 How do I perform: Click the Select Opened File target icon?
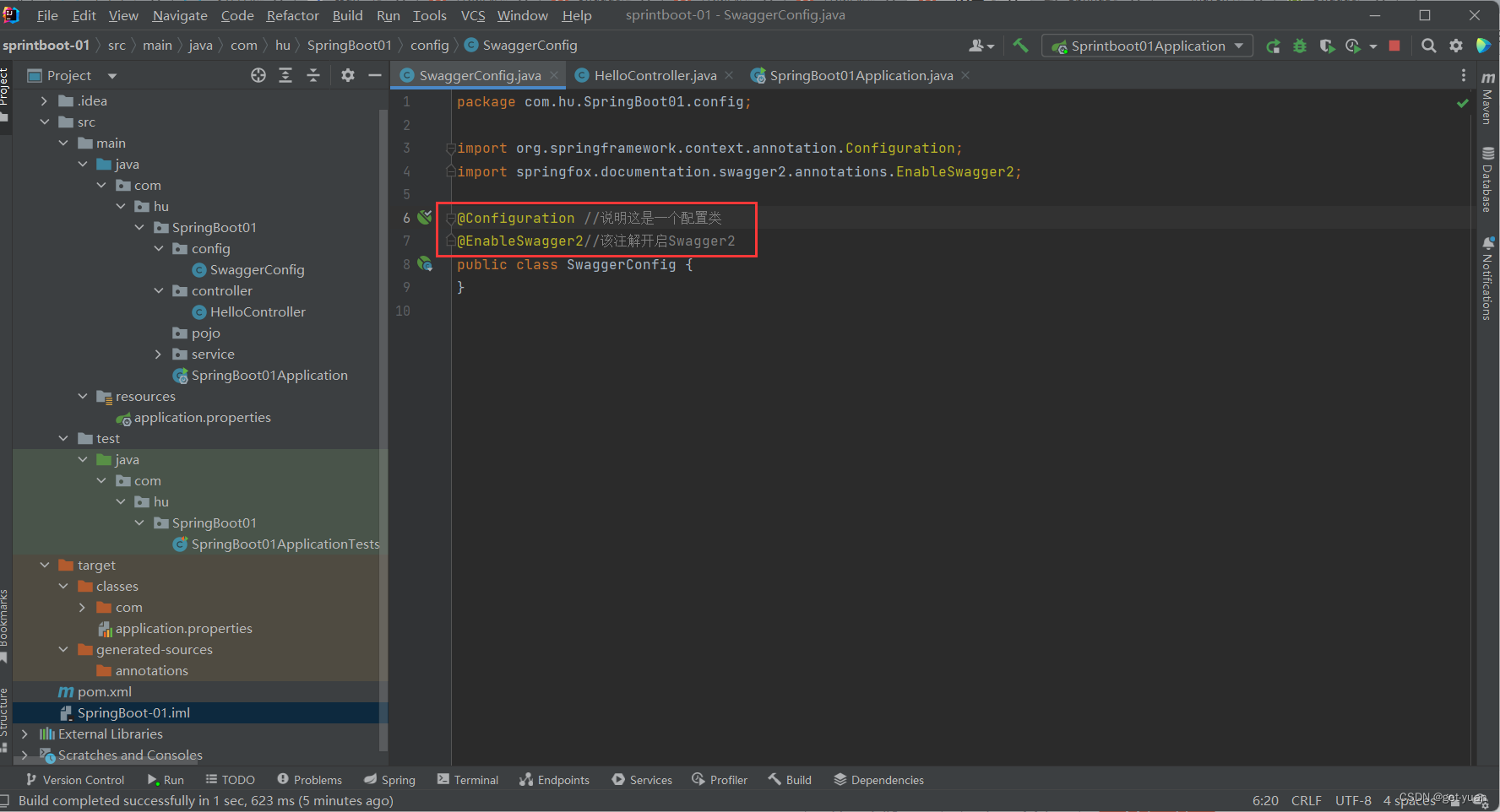point(258,76)
